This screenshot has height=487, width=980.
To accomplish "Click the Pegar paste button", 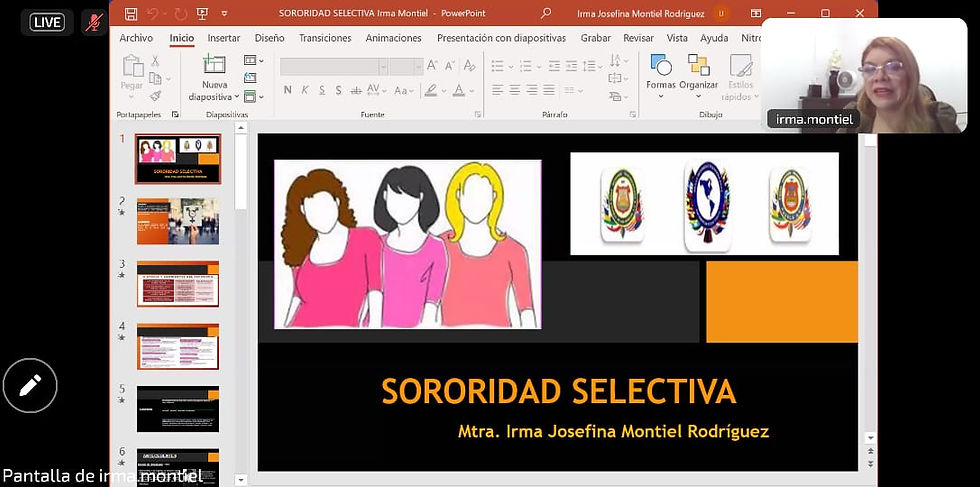I will click(x=132, y=74).
